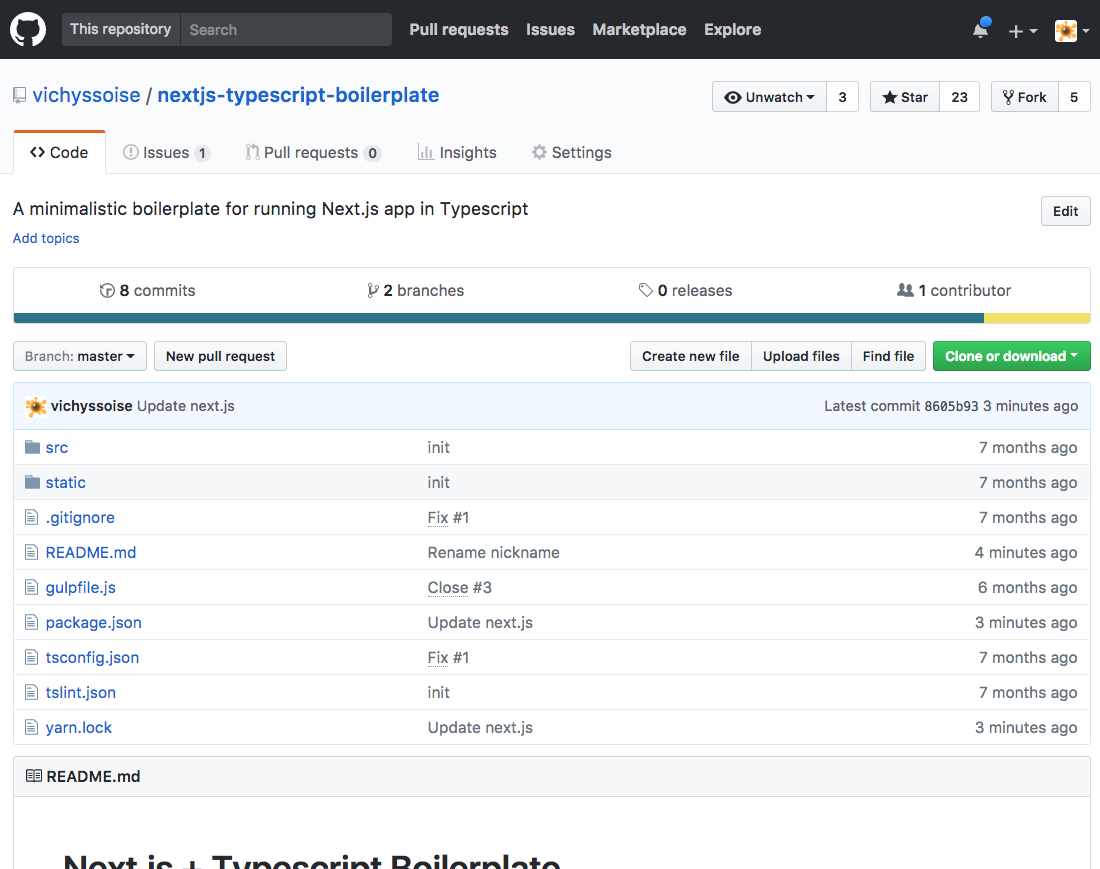Screen dimensions: 1100x869
Task: Click the releases tag icon
Action: (645, 290)
